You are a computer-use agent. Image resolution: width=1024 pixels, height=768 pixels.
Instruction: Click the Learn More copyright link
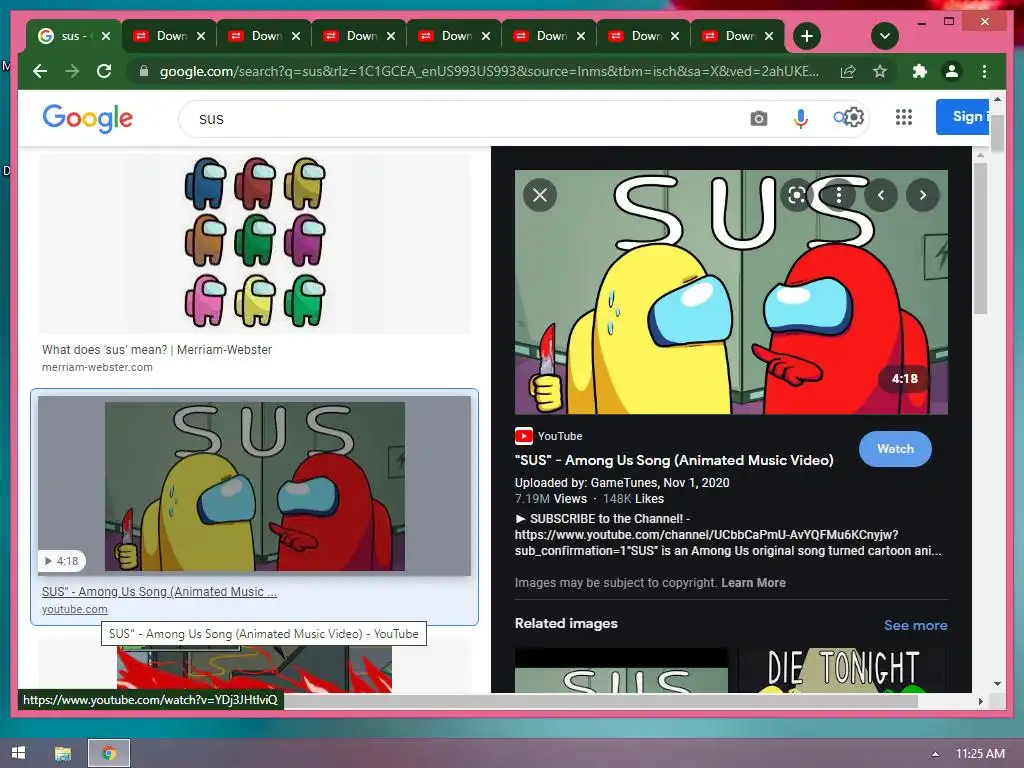pos(753,583)
